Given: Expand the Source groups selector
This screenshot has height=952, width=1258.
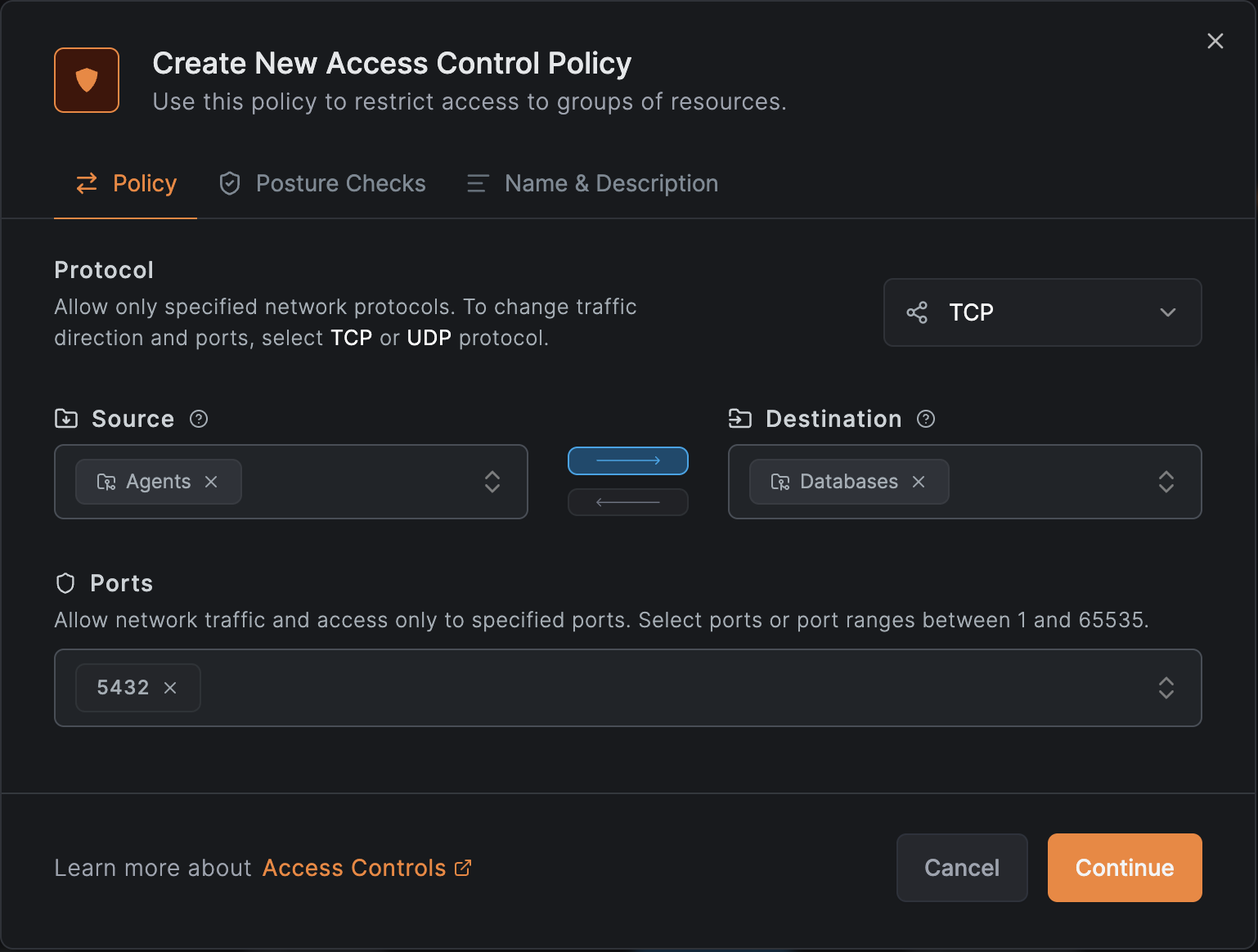Looking at the screenshot, I should tap(492, 482).
